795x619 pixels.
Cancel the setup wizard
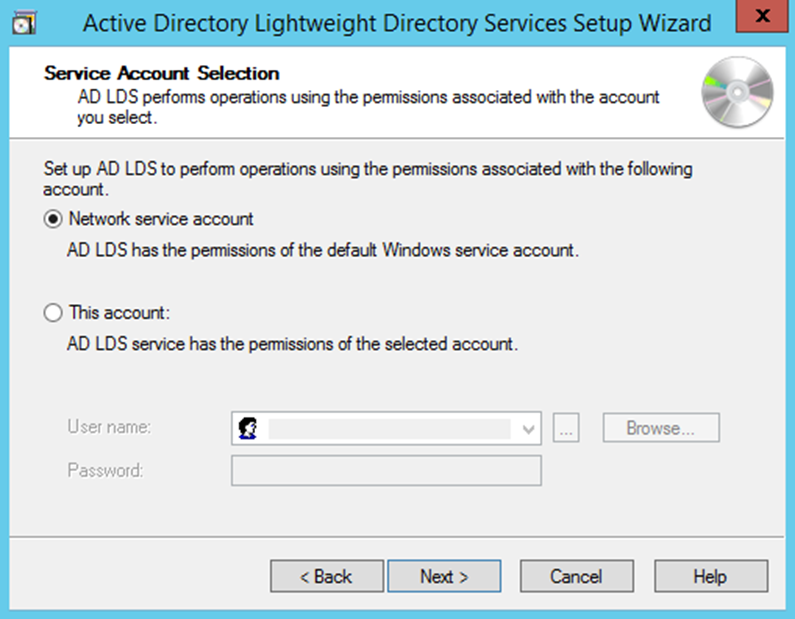[576, 576]
